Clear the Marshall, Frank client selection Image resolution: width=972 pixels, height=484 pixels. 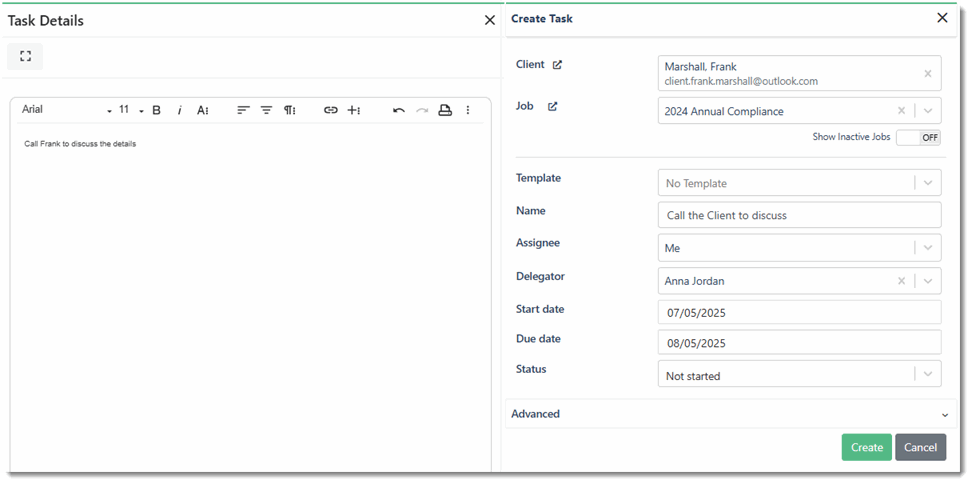928,74
